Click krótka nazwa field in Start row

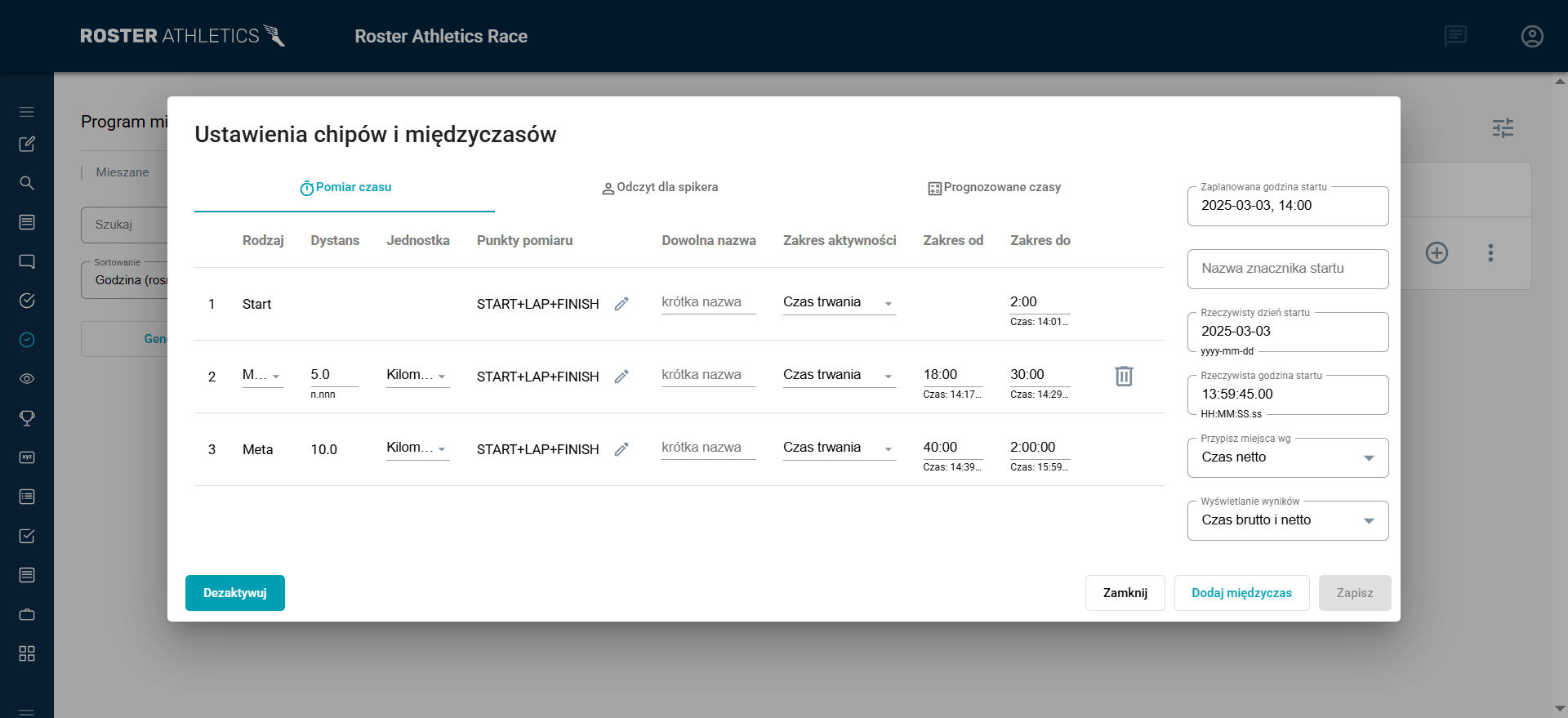pyautogui.click(x=709, y=302)
